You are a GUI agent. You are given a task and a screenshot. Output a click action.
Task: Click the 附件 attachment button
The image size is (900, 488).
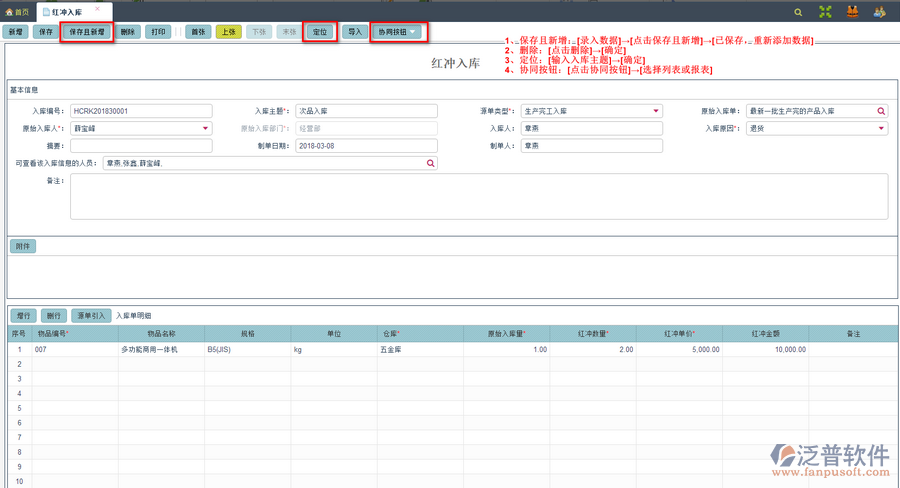pyautogui.click(x=23, y=246)
